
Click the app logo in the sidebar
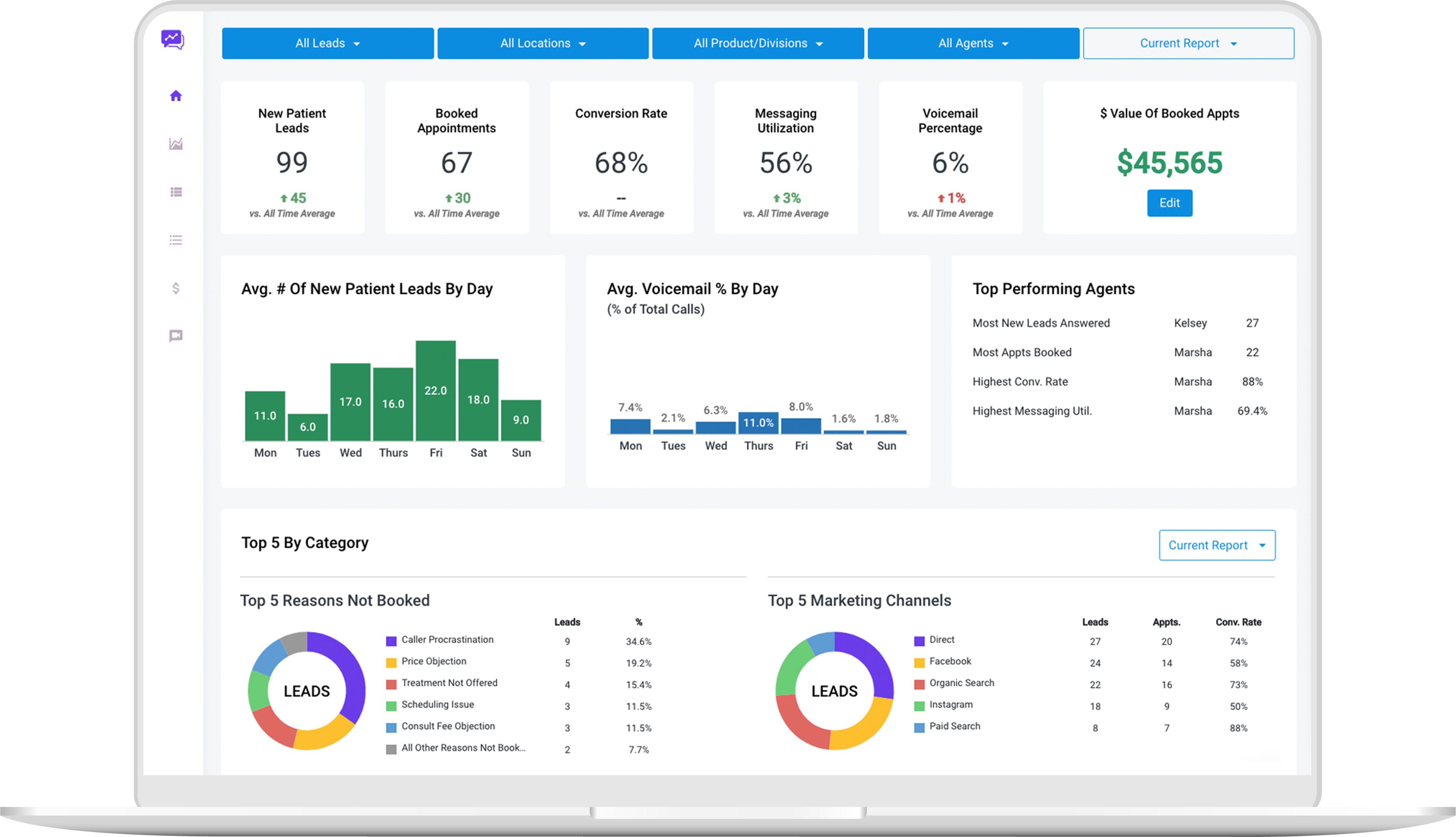point(173,40)
